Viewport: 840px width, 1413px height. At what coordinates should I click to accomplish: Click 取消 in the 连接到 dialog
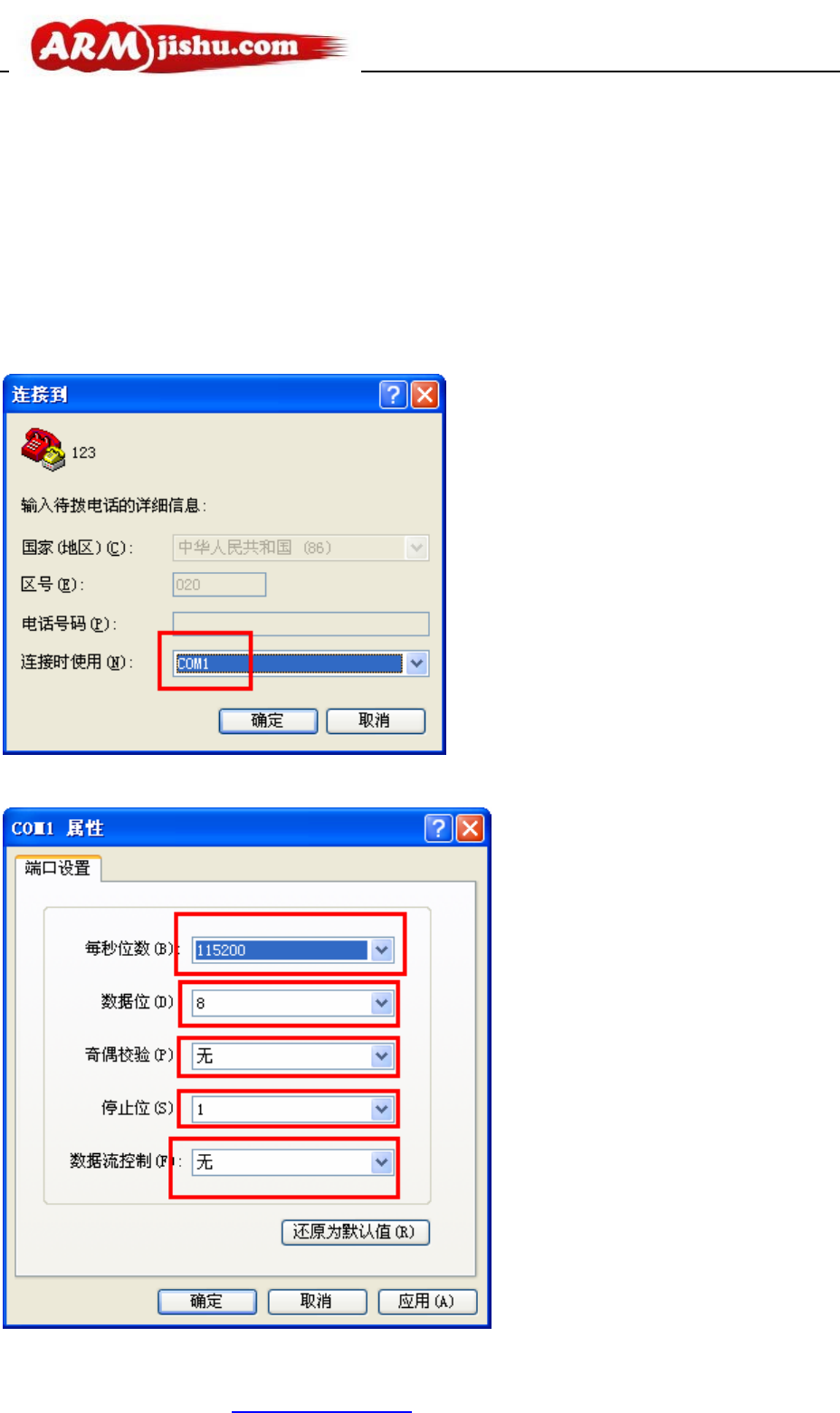(x=375, y=721)
